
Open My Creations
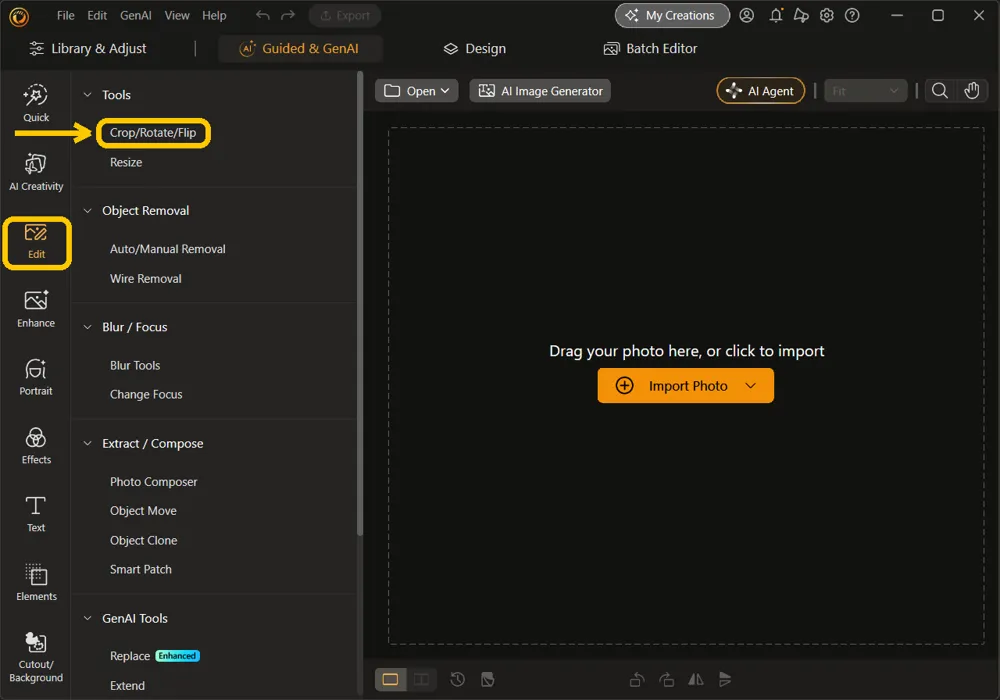[672, 15]
